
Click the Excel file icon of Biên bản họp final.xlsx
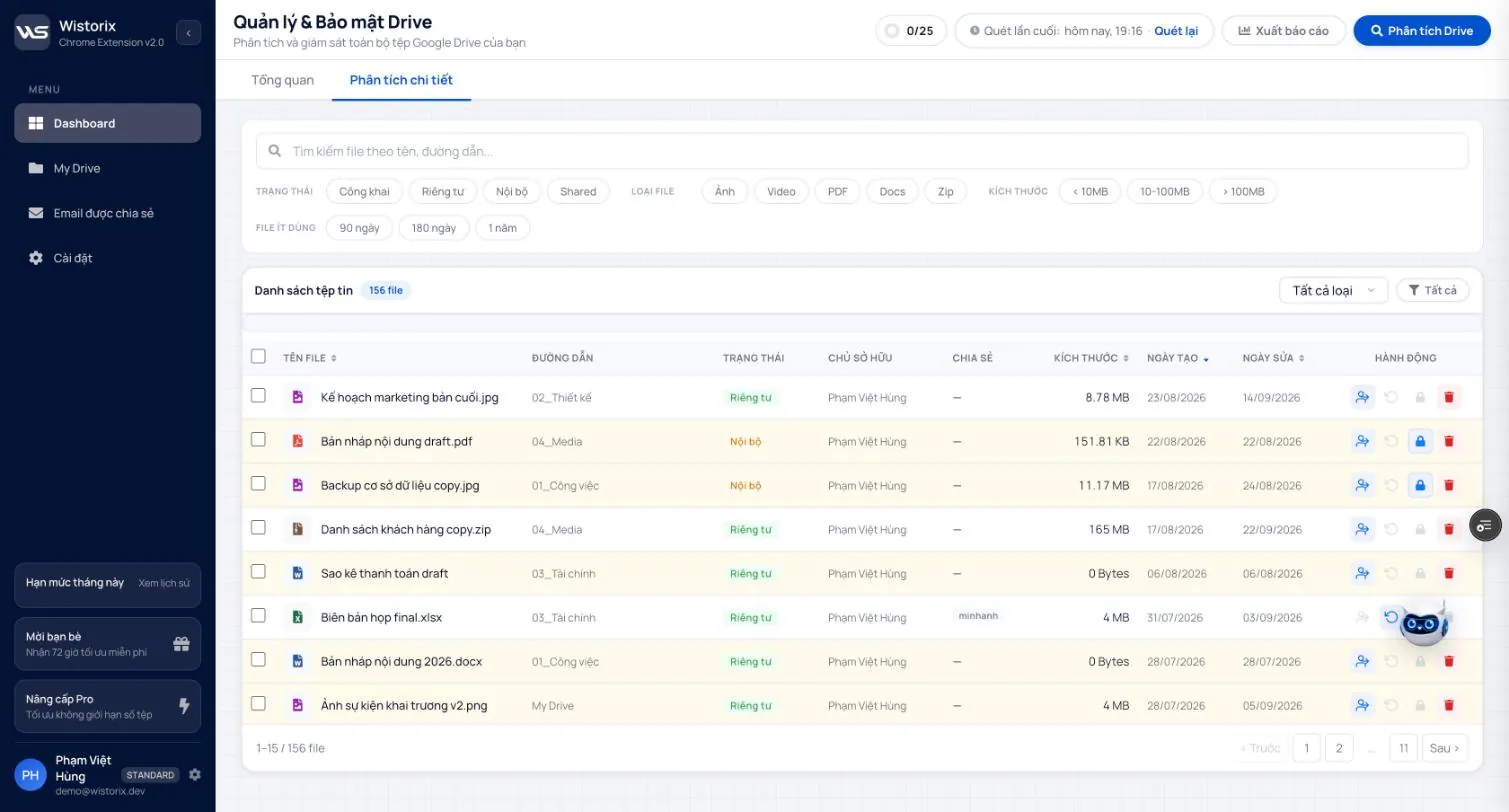[297, 617]
